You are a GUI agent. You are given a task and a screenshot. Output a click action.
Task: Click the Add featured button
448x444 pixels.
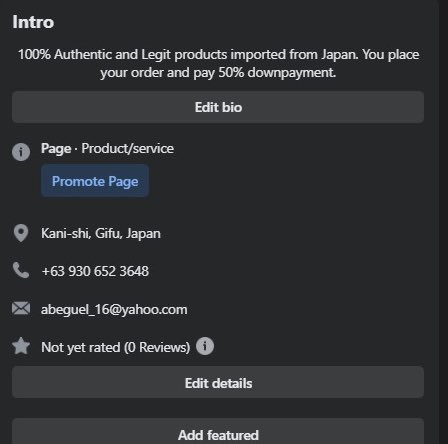pyautogui.click(x=218, y=432)
